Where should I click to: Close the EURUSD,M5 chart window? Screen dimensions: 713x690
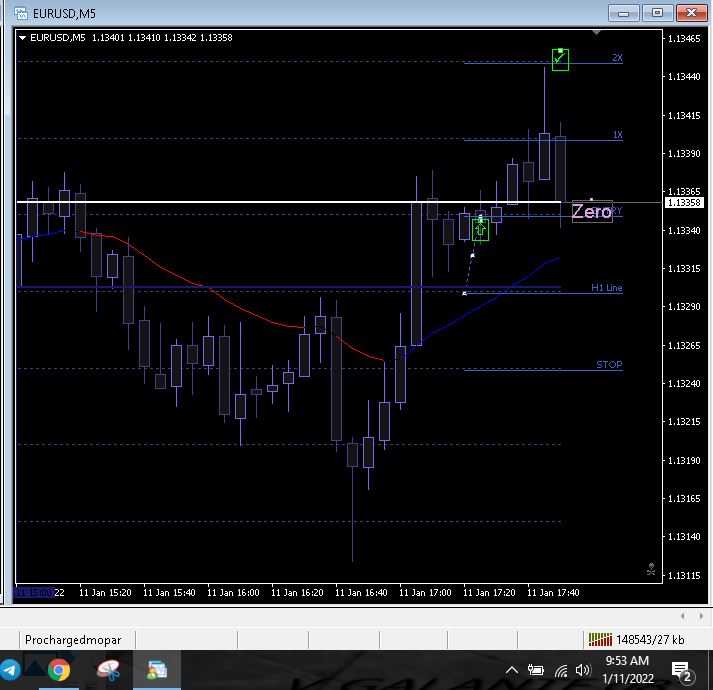691,13
